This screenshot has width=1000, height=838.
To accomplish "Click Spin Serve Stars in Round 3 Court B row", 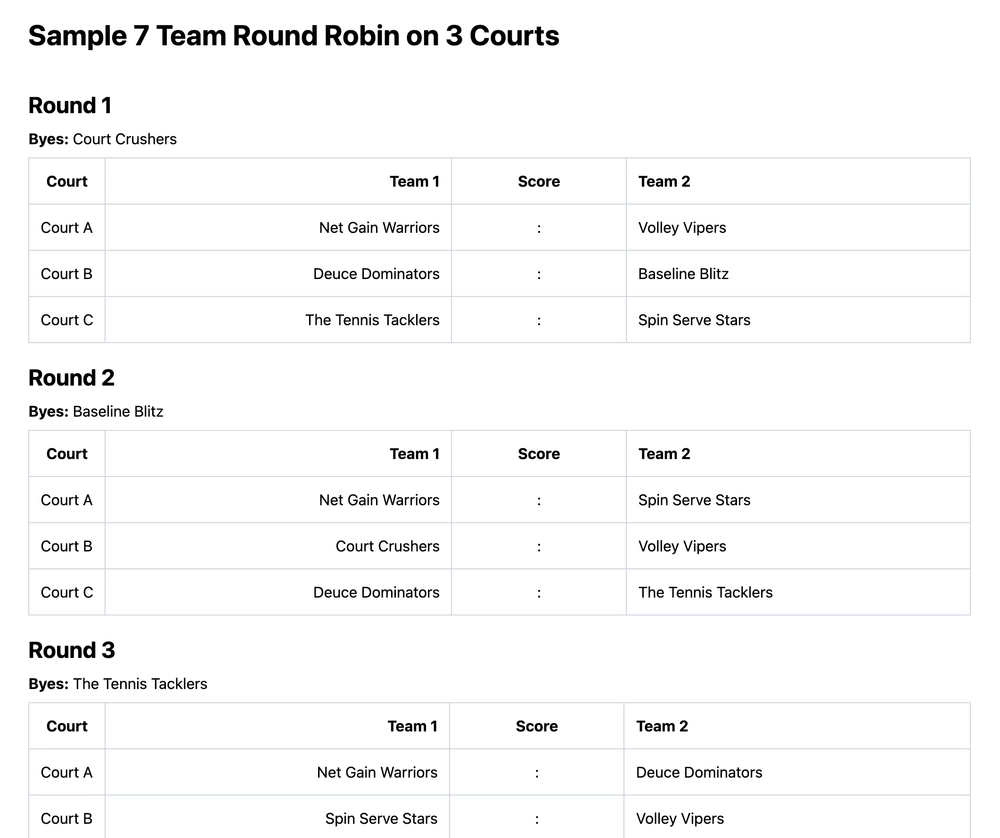I will click(x=381, y=818).
